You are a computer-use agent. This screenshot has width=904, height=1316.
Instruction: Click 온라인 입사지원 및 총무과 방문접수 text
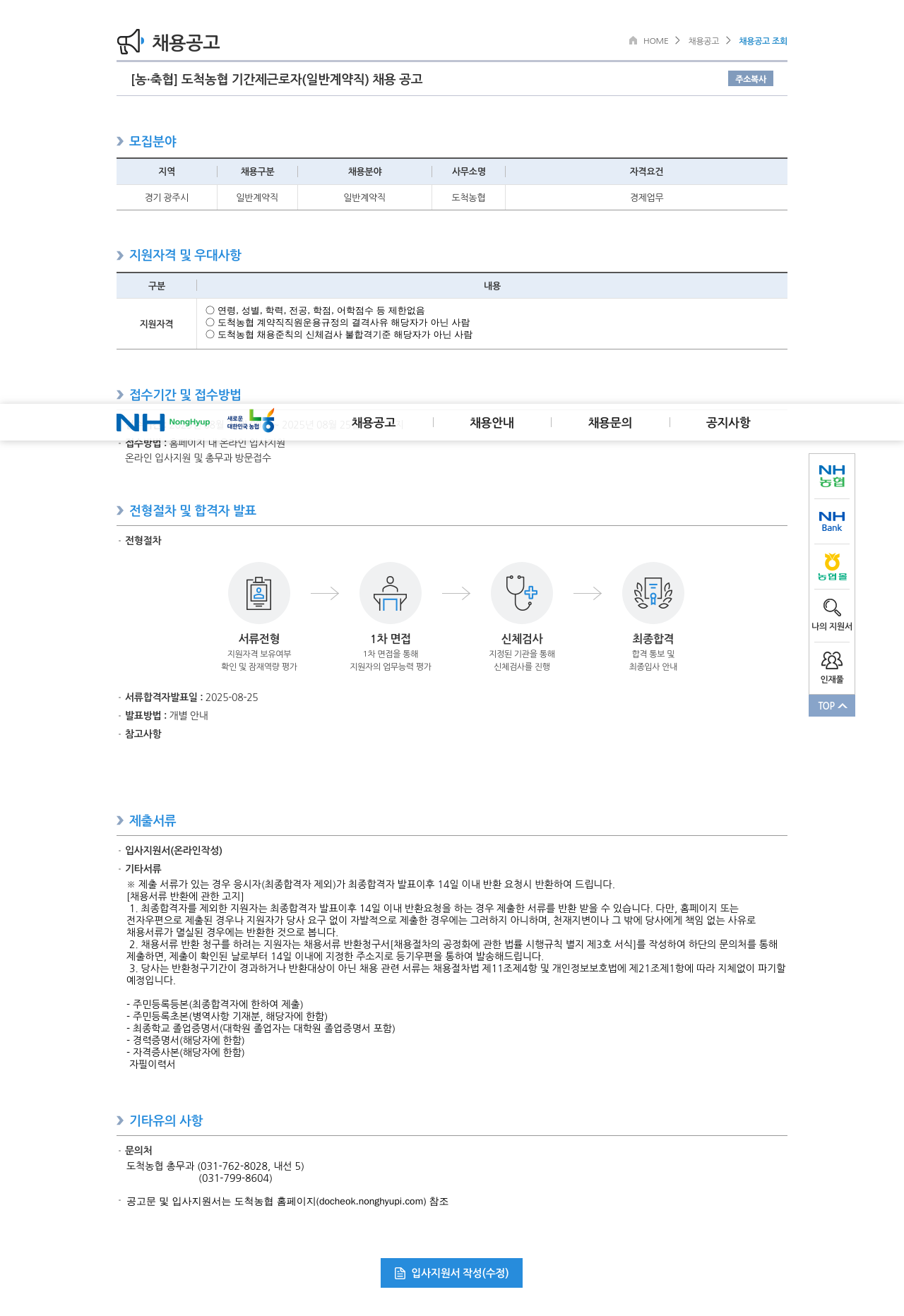[x=198, y=457]
